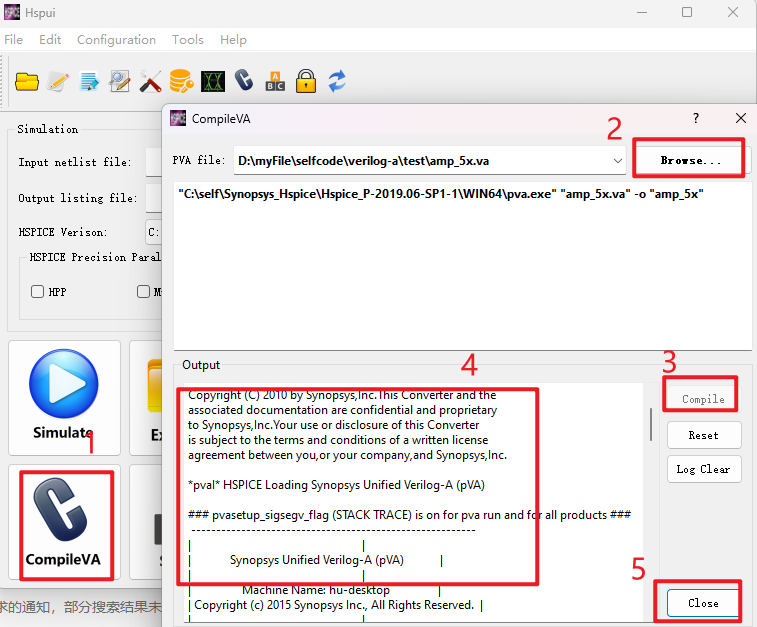Click the orange database toolbar icon
757x627 pixels.
181,81
